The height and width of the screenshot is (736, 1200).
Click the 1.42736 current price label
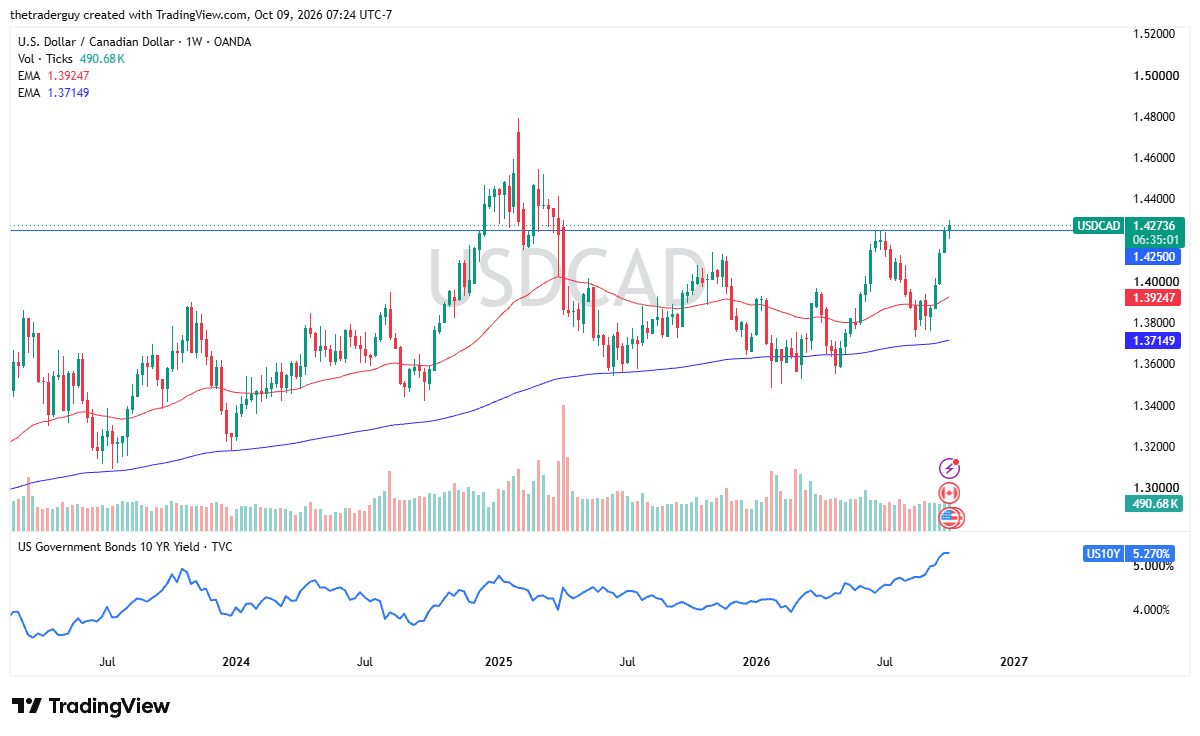[x=1156, y=226]
